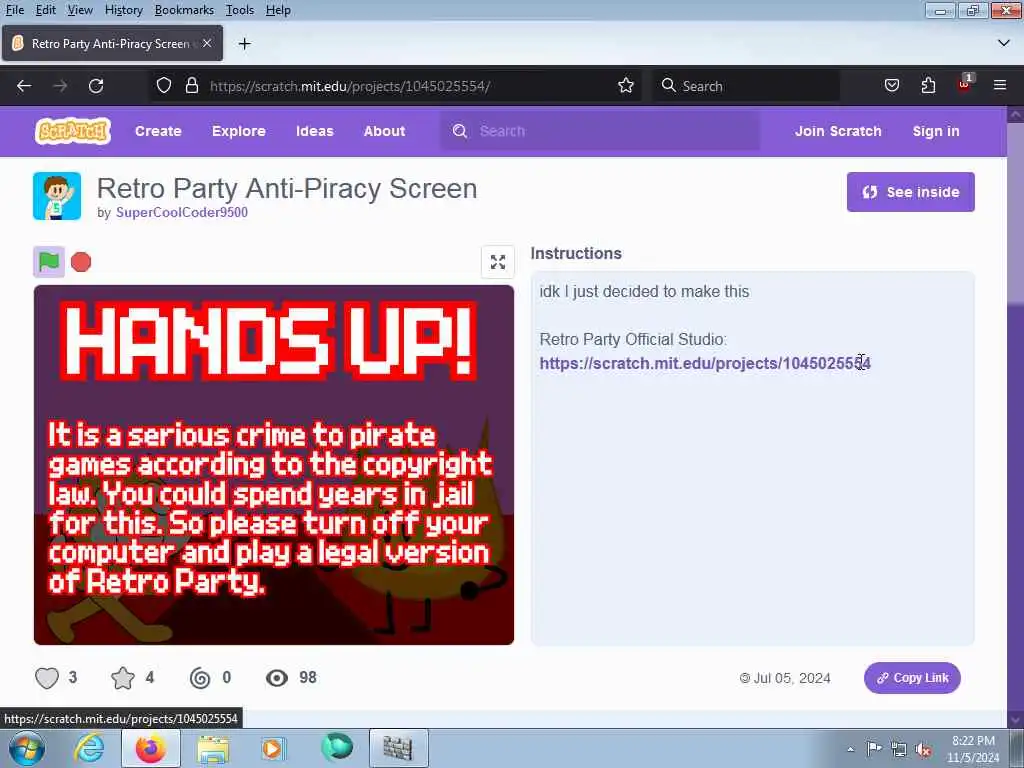This screenshot has width=1024, height=768.
Task: Click the muted volume tray icon
Action: click(x=923, y=750)
